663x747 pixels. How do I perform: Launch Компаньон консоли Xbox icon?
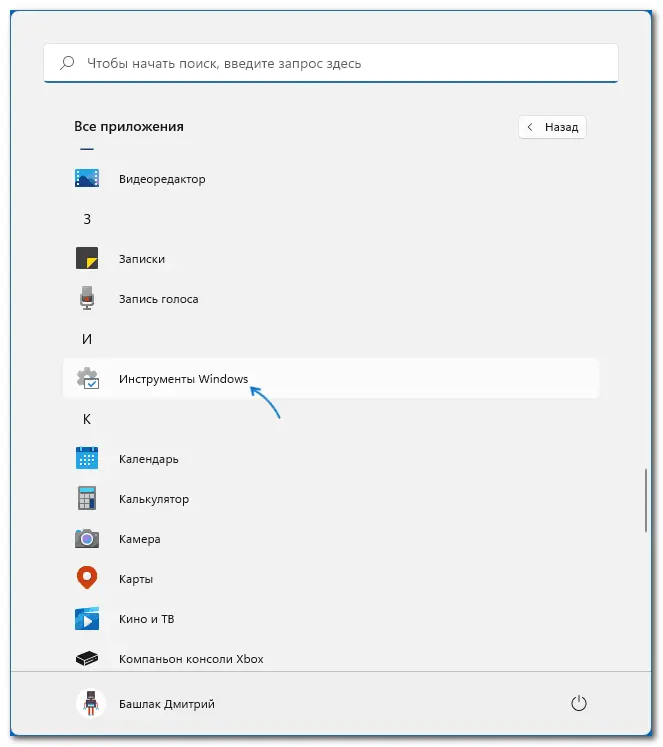coord(87,659)
